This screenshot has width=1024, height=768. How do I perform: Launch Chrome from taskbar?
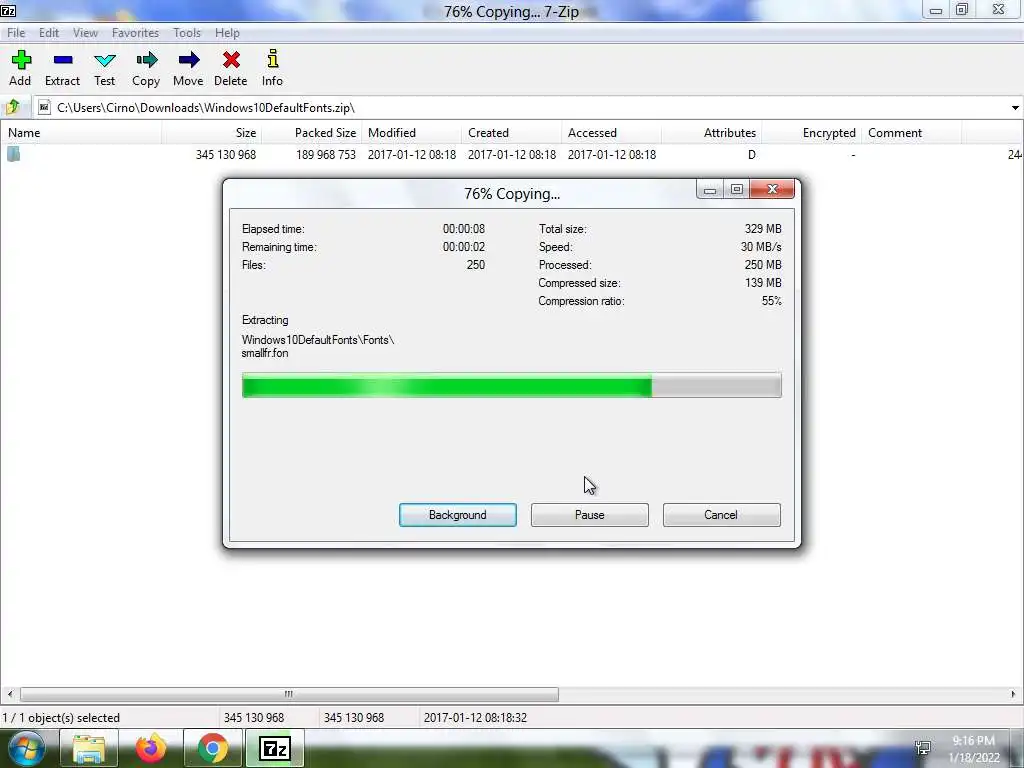pyautogui.click(x=212, y=748)
